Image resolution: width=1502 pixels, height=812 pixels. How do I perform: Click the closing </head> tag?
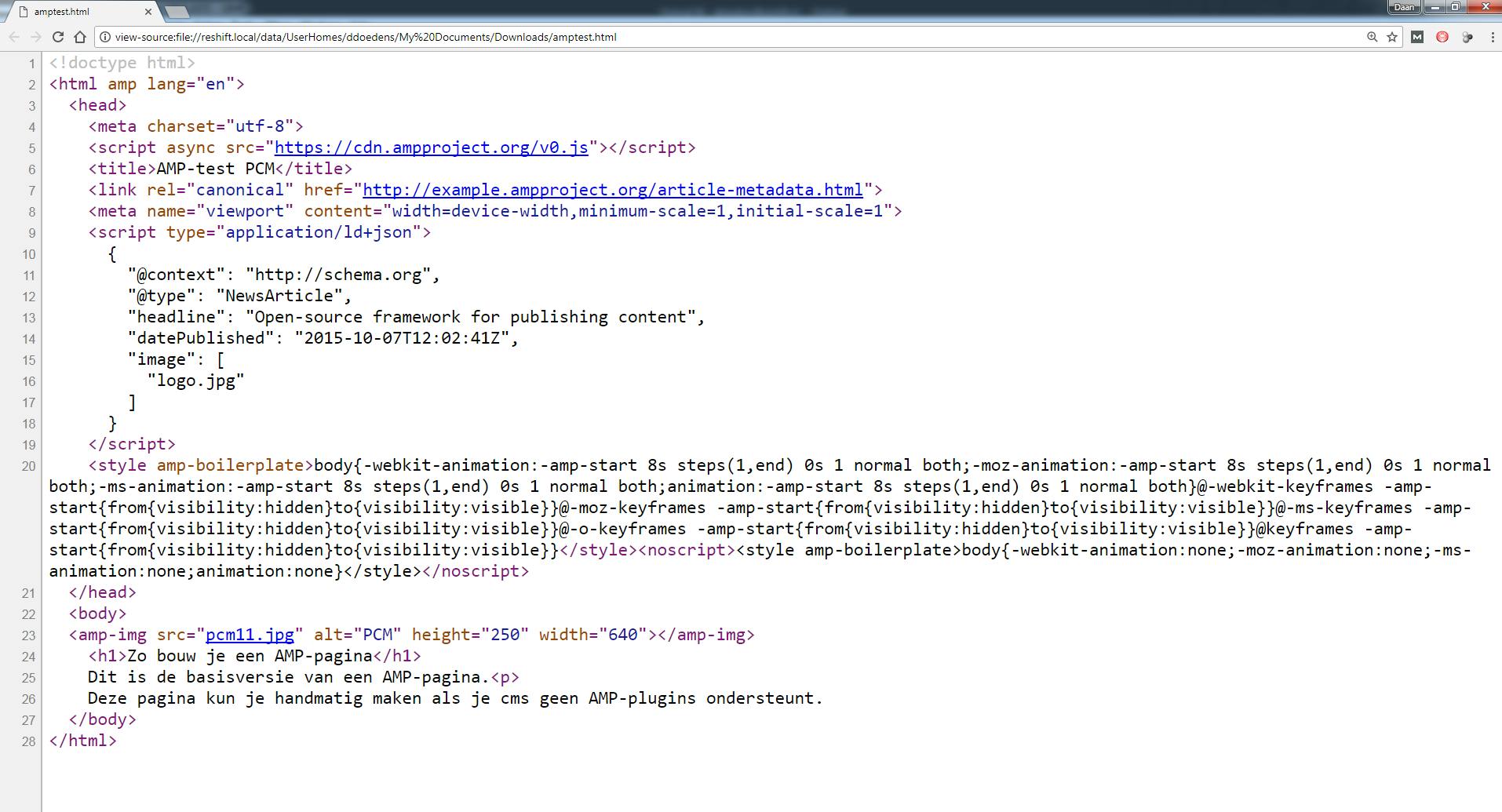click(103, 592)
